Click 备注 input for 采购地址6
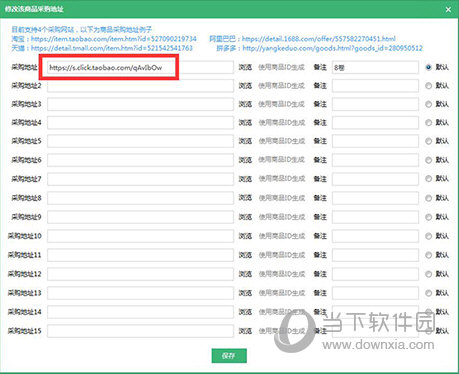Image resolution: width=459 pixels, height=374 pixels. tap(375, 160)
